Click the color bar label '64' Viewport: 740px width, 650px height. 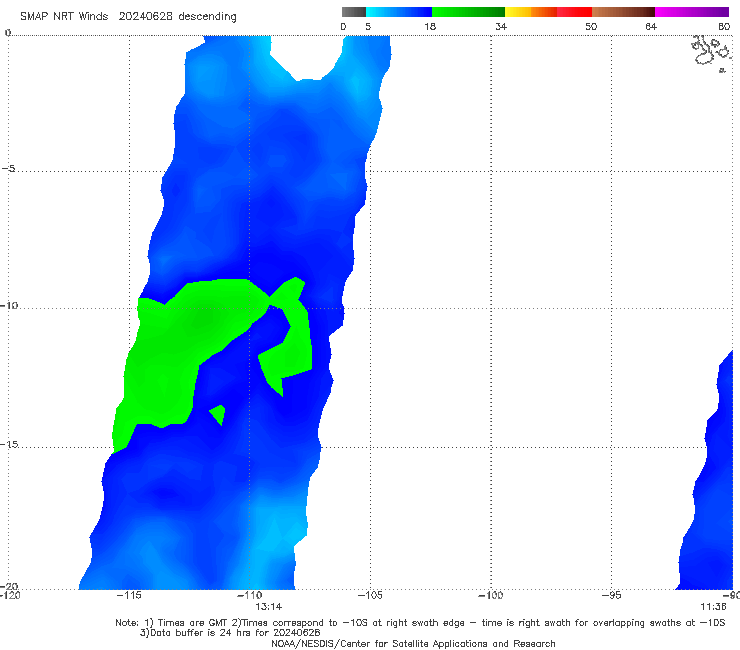[x=651, y=26]
